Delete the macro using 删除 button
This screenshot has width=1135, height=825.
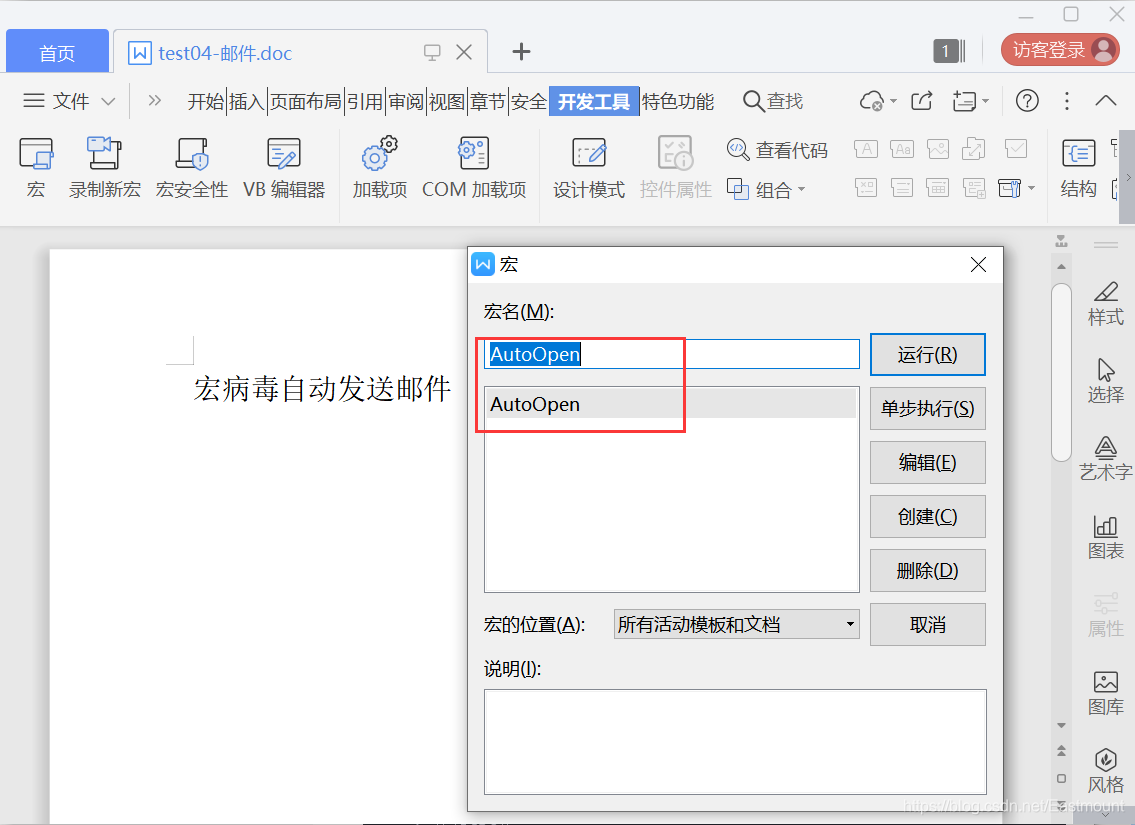(x=927, y=570)
